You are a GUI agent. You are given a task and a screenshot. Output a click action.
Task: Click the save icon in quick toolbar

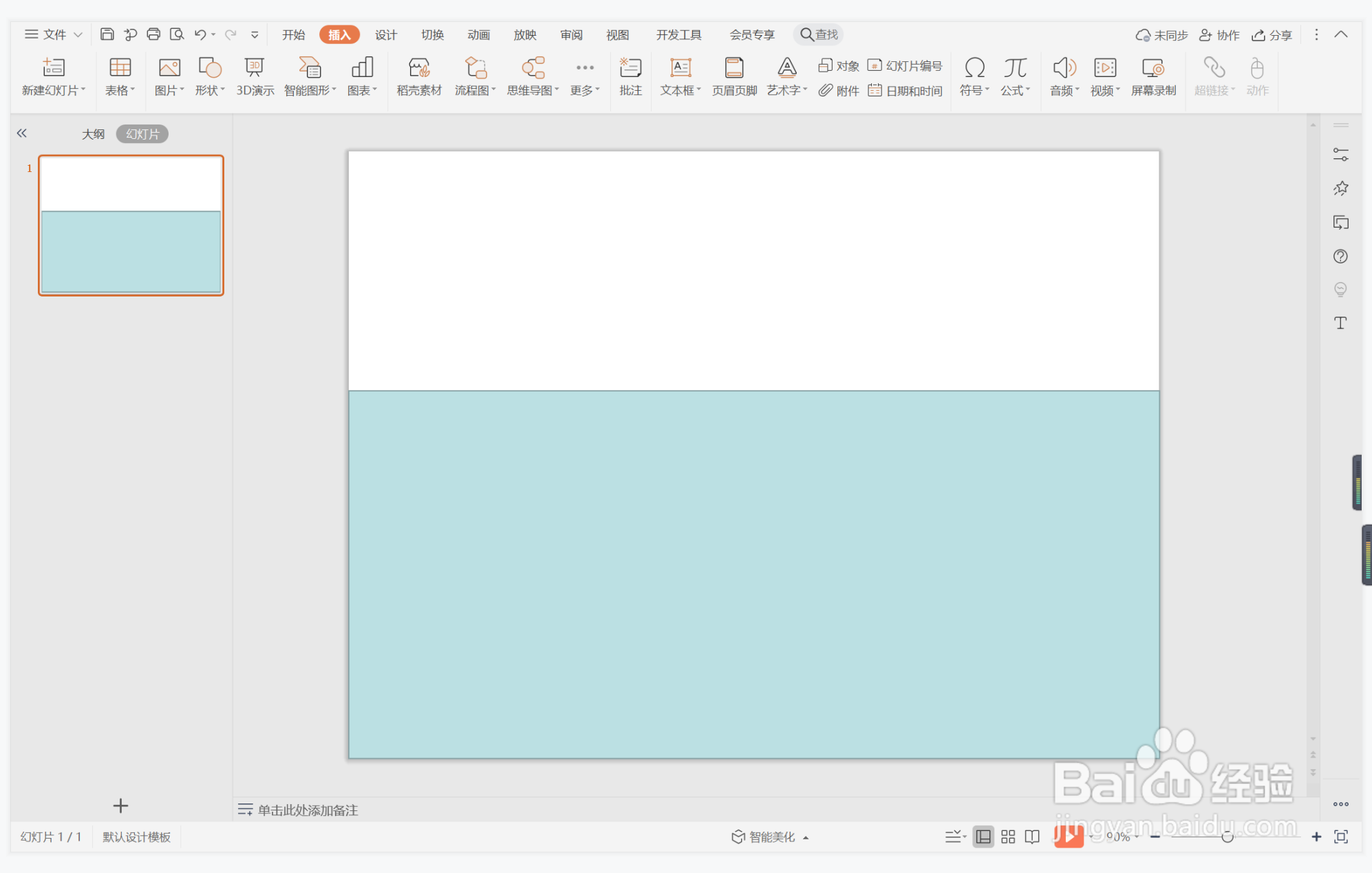pos(107,34)
